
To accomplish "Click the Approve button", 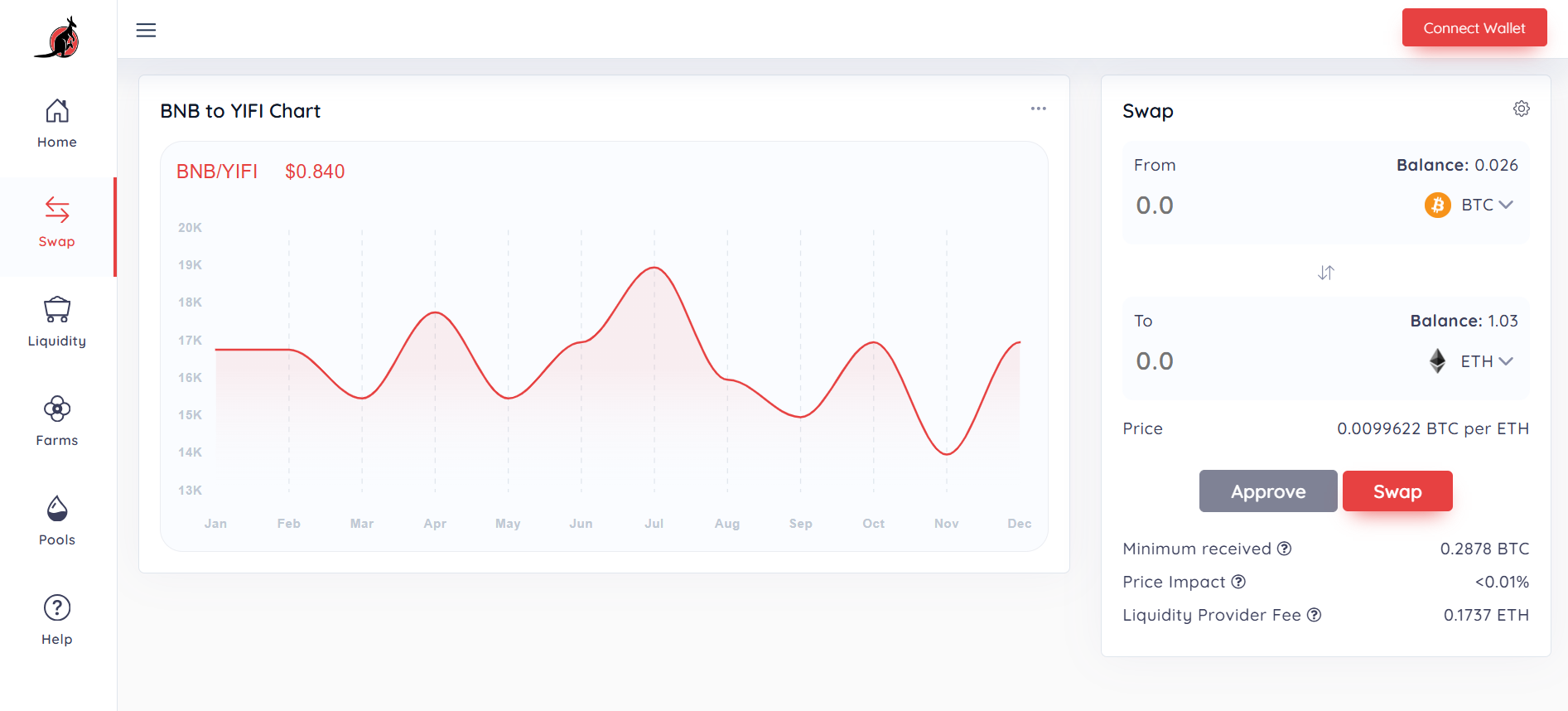I will coord(1267,491).
